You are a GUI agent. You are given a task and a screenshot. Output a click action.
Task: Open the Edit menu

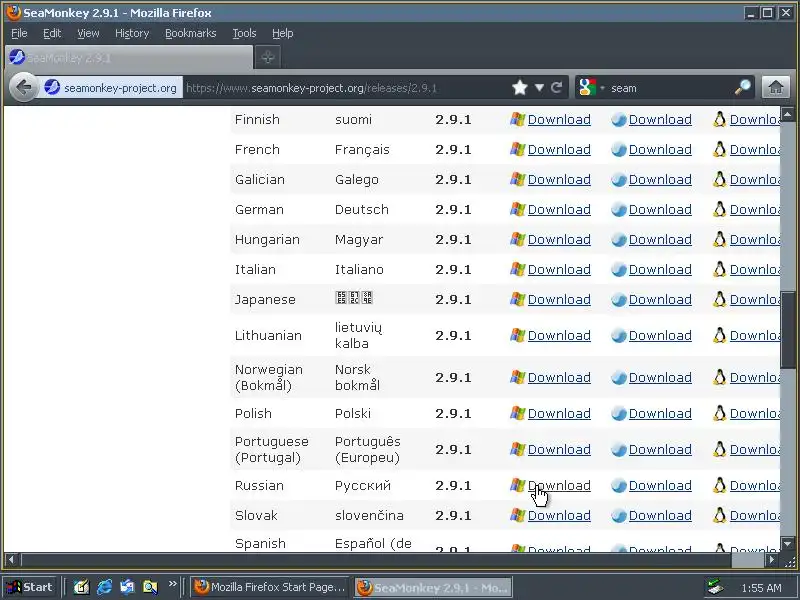coord(52,33)
